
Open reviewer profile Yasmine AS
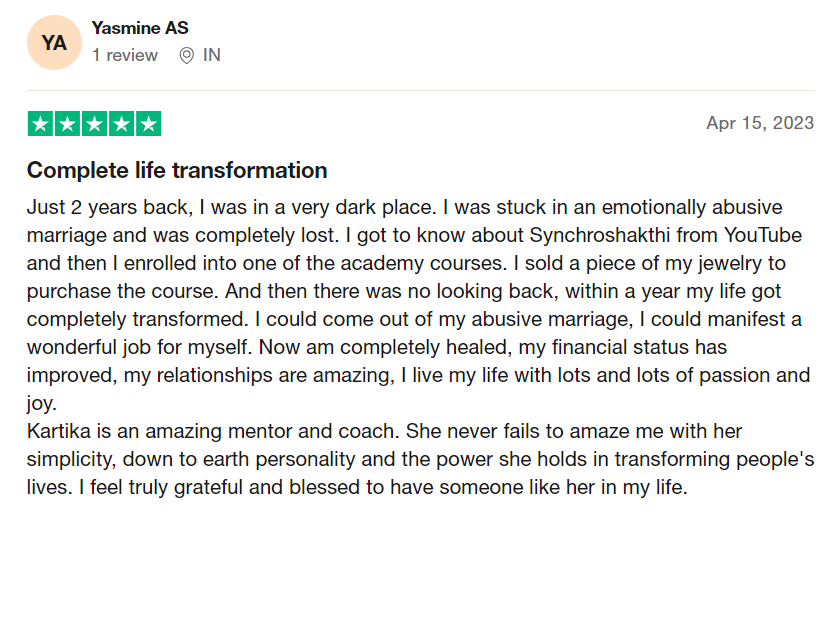[140, 28]
